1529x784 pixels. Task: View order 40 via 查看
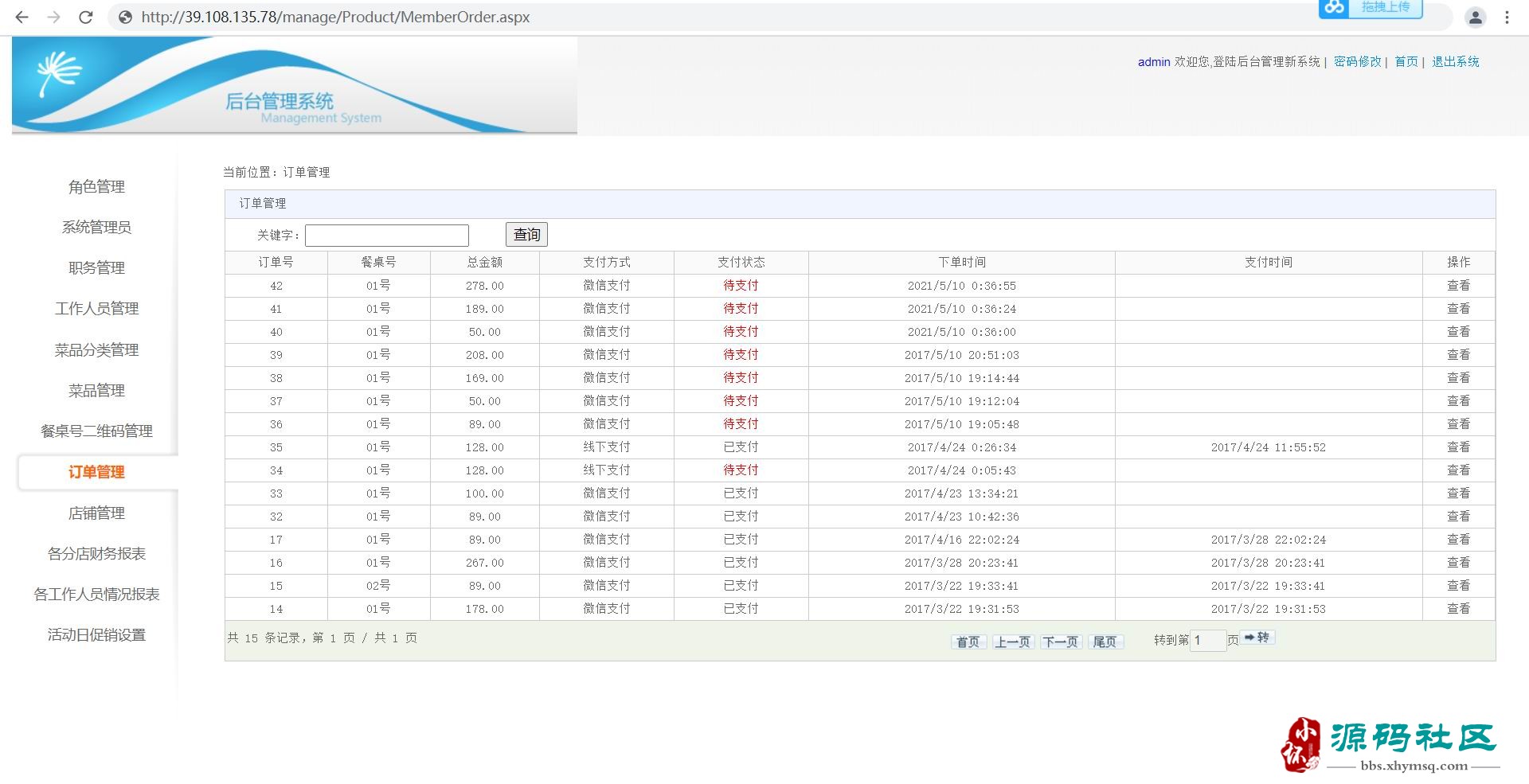tap(1458, 331)
